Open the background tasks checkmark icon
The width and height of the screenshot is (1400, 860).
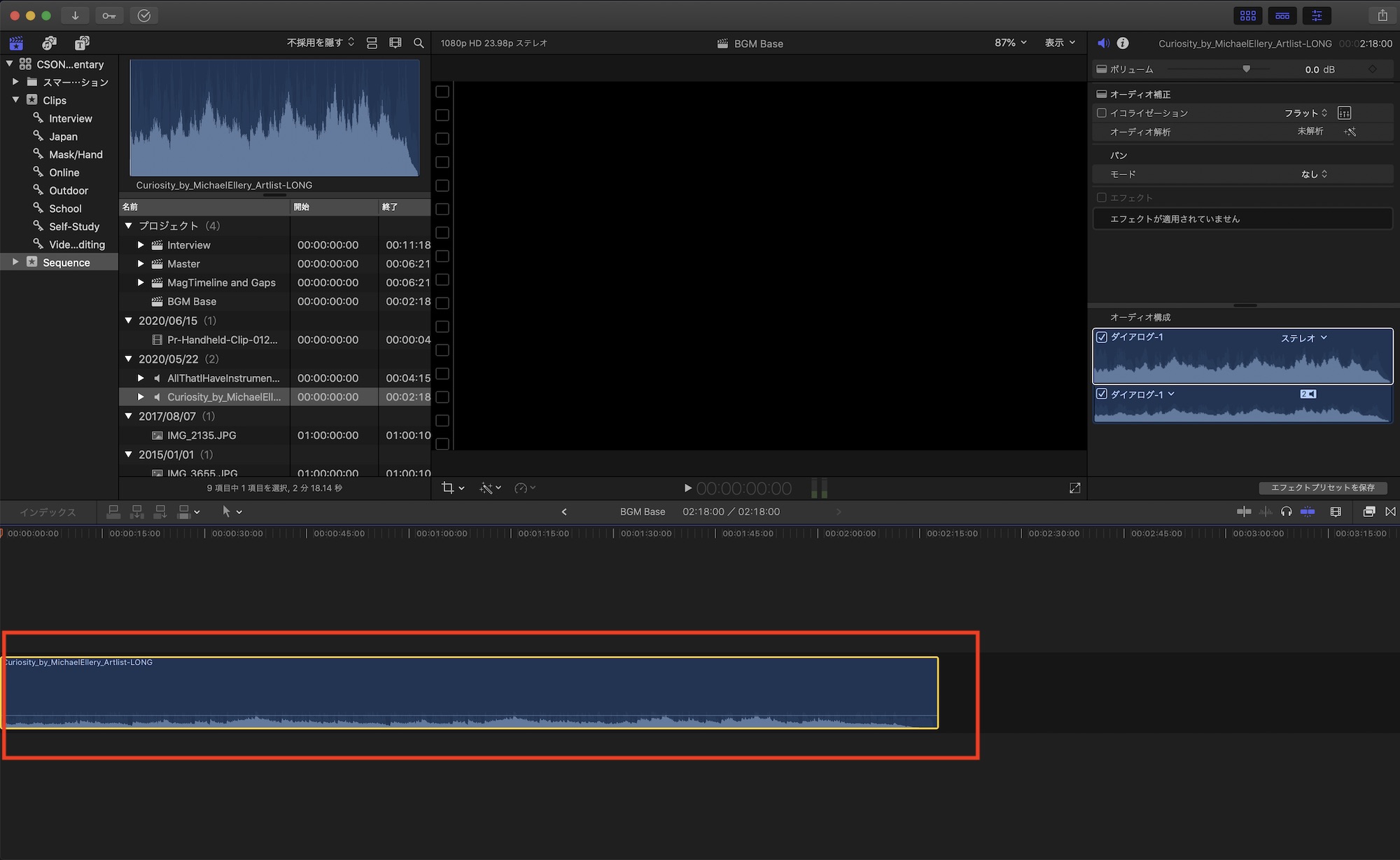pyautogui.click(x=143, y=15)
